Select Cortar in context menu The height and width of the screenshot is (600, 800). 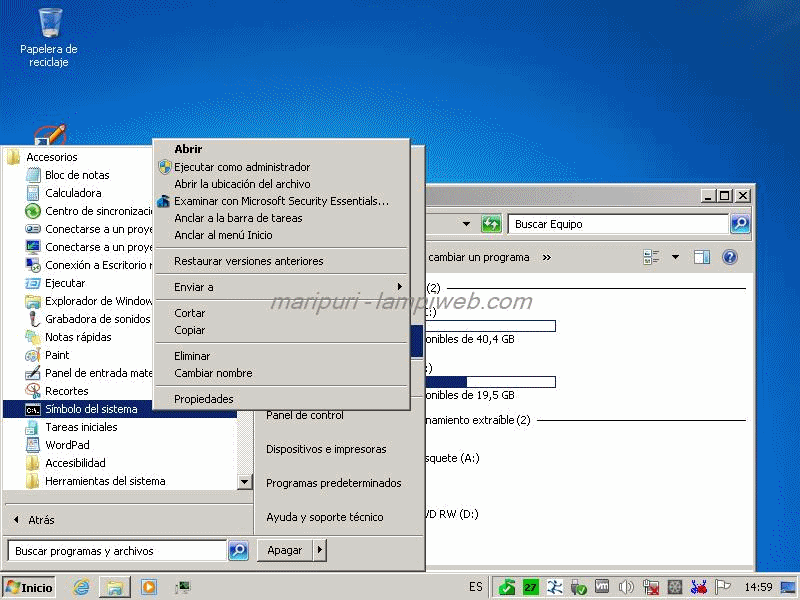[281, 313]
